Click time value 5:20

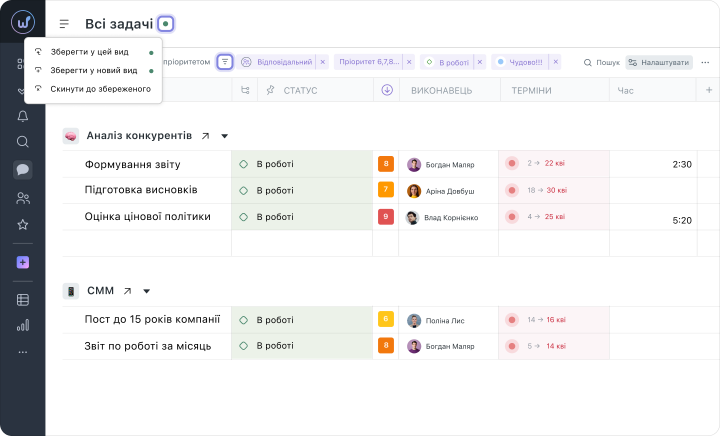pos(682,220)
